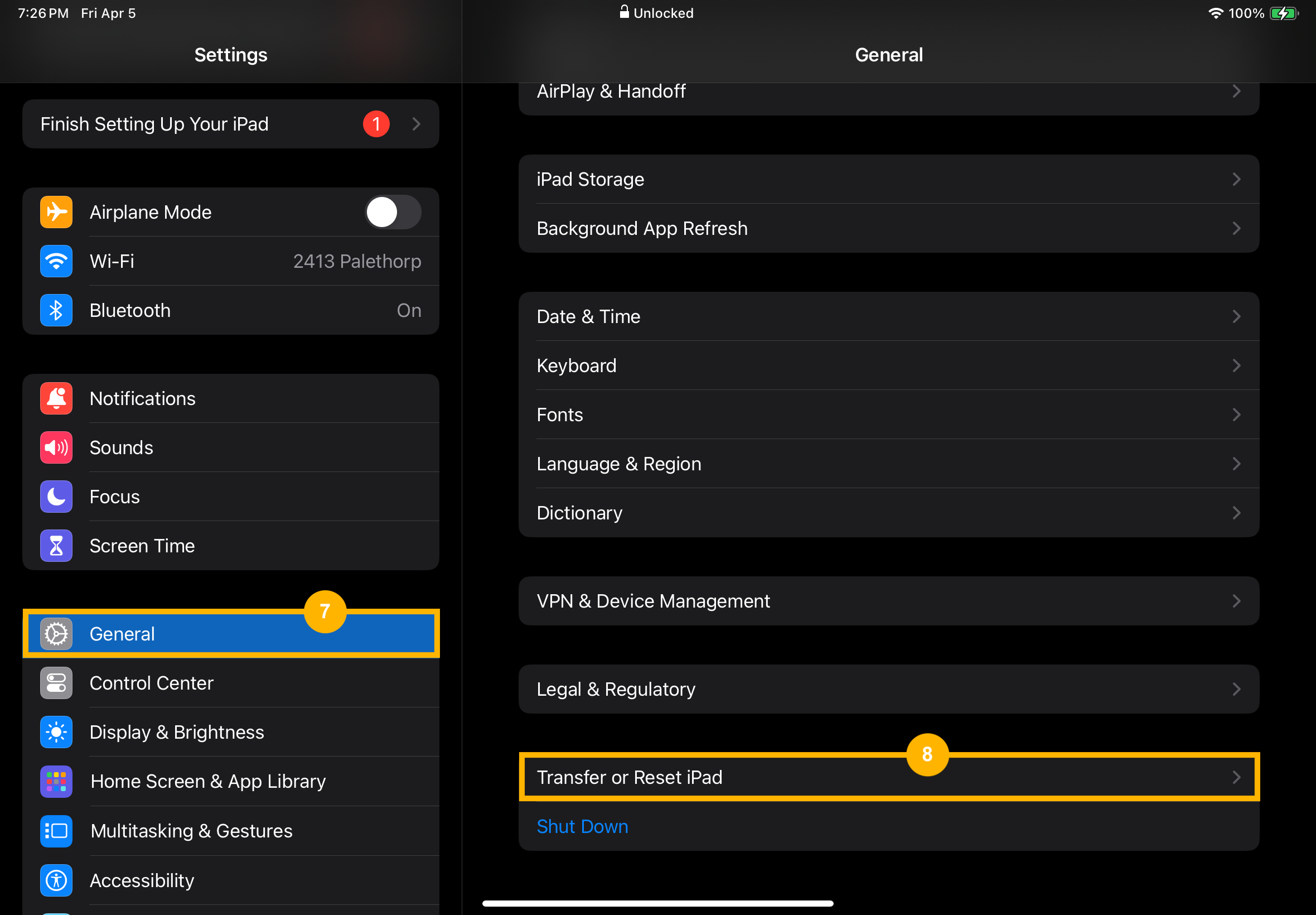Tap the Accessibility icon
Image resolution: width=1316 pixels, height=915 pixels.
56,880
